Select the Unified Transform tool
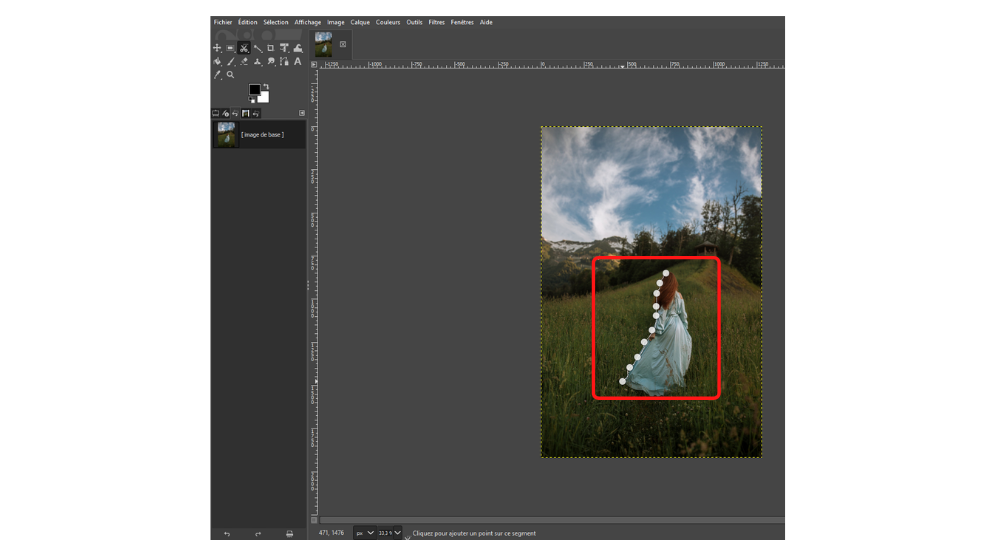 pyautogui.click(x=284, y=48)
